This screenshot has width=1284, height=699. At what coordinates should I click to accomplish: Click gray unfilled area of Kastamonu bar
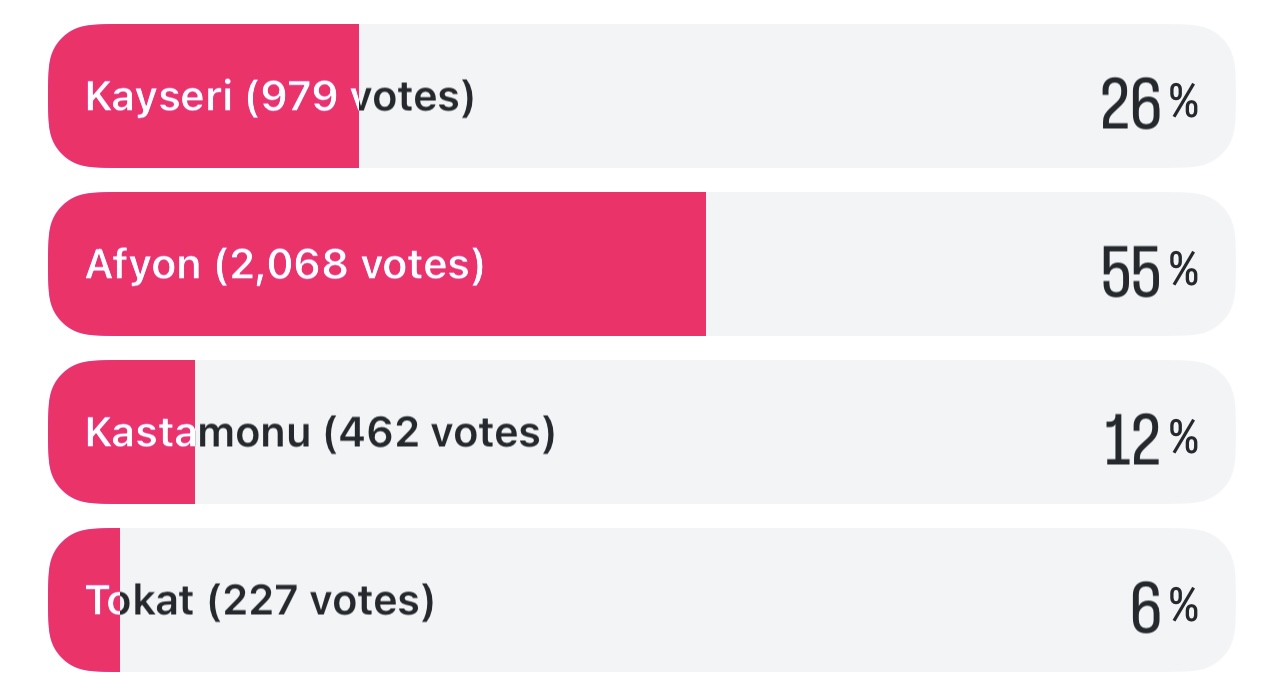[715, 432]
